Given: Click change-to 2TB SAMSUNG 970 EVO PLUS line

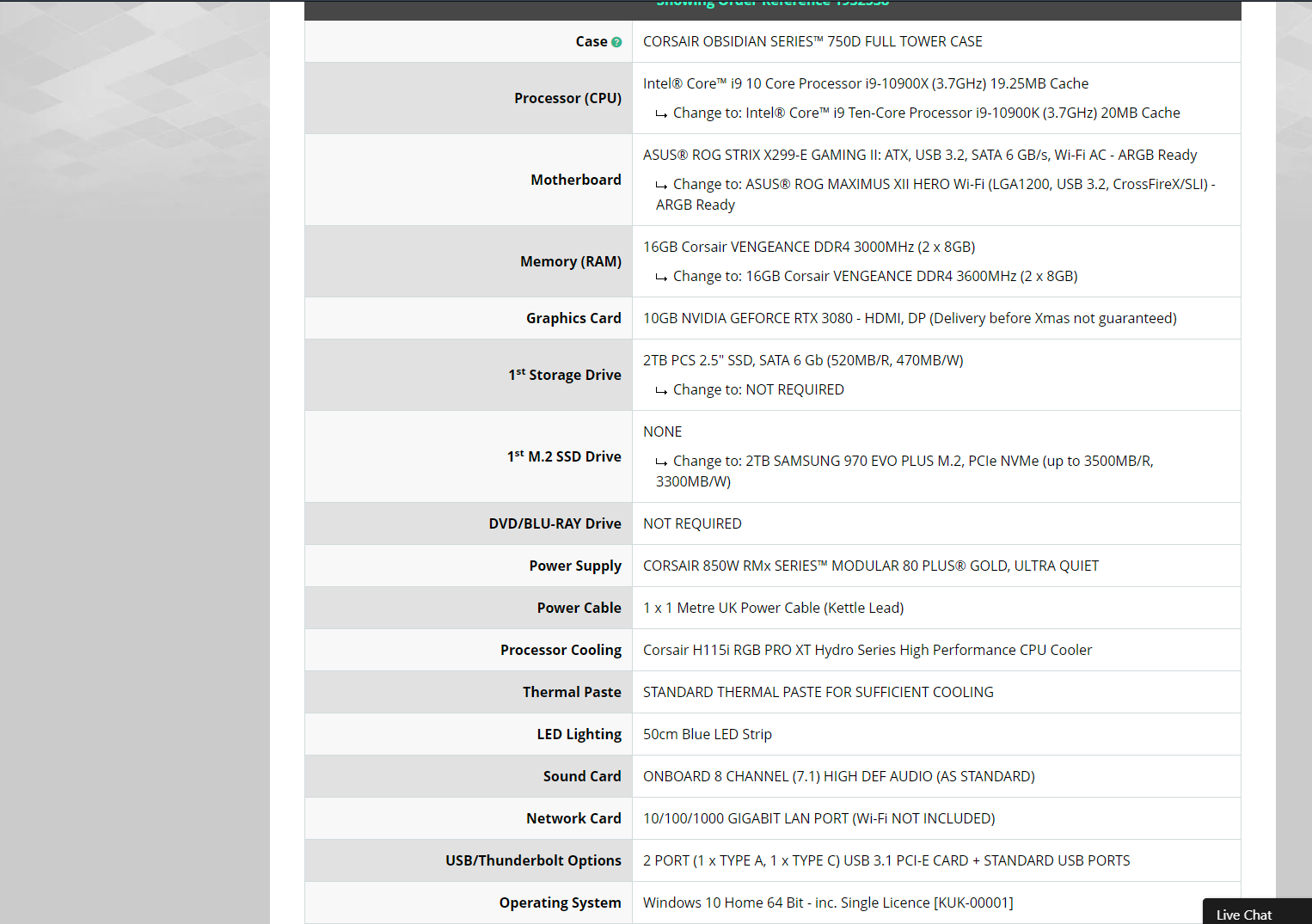Looking at the screenshot, I should (x=904, y=471).
